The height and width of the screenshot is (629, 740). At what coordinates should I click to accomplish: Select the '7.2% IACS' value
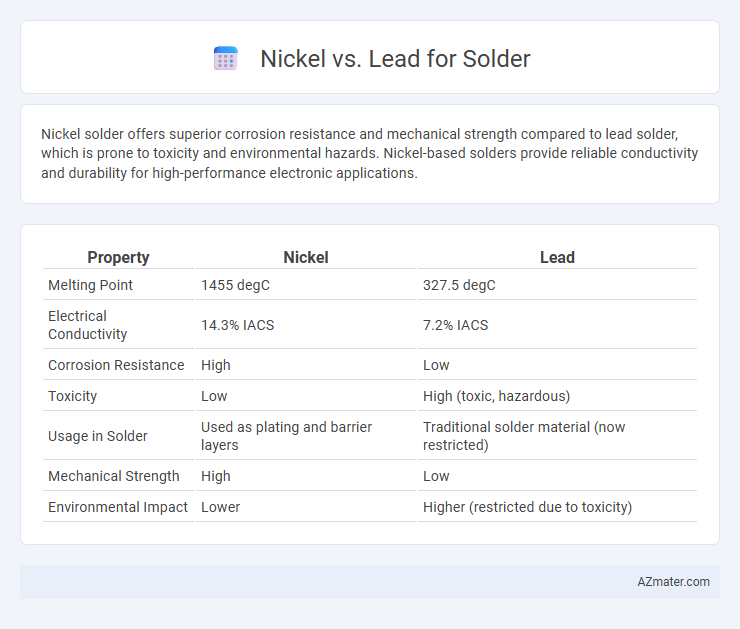pyautogui.click(x=455, y=325)
